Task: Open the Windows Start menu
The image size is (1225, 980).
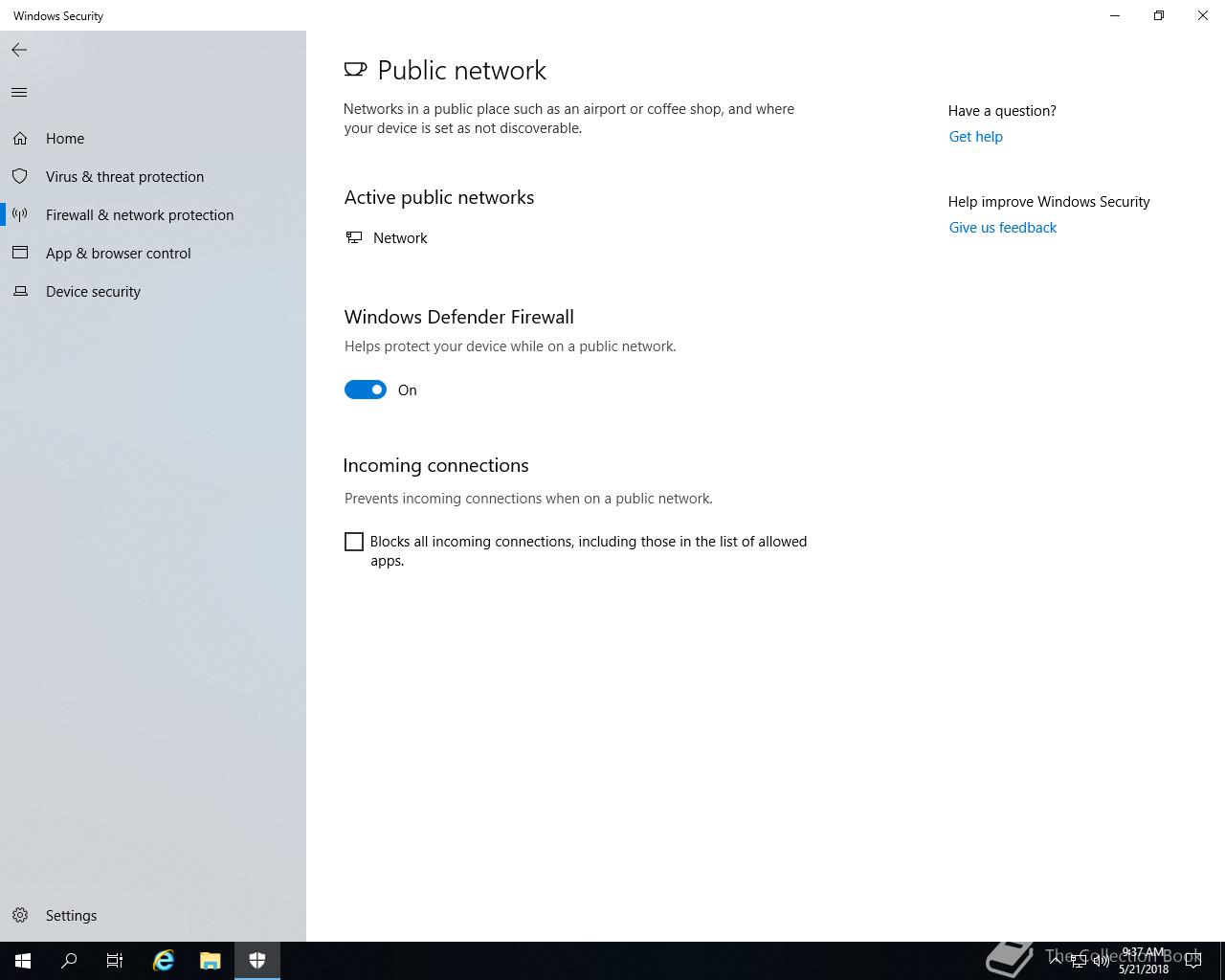Action: 23,961
